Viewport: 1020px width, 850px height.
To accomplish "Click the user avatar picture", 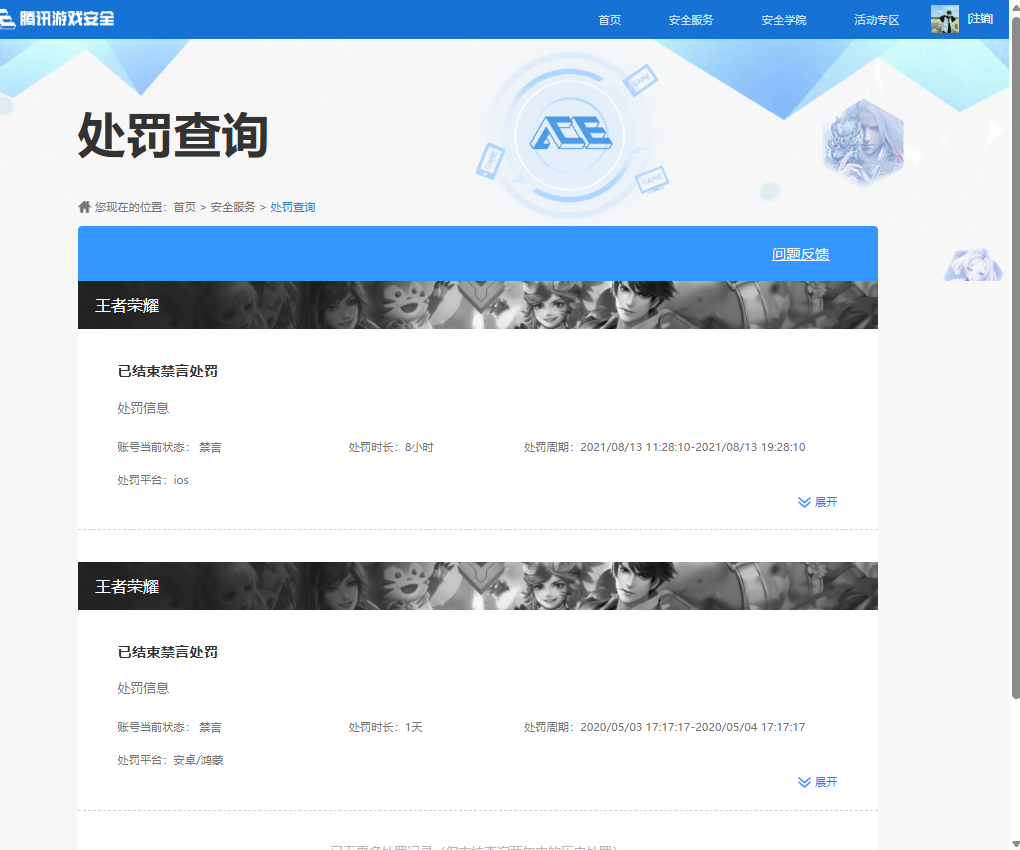I will 945,19.
